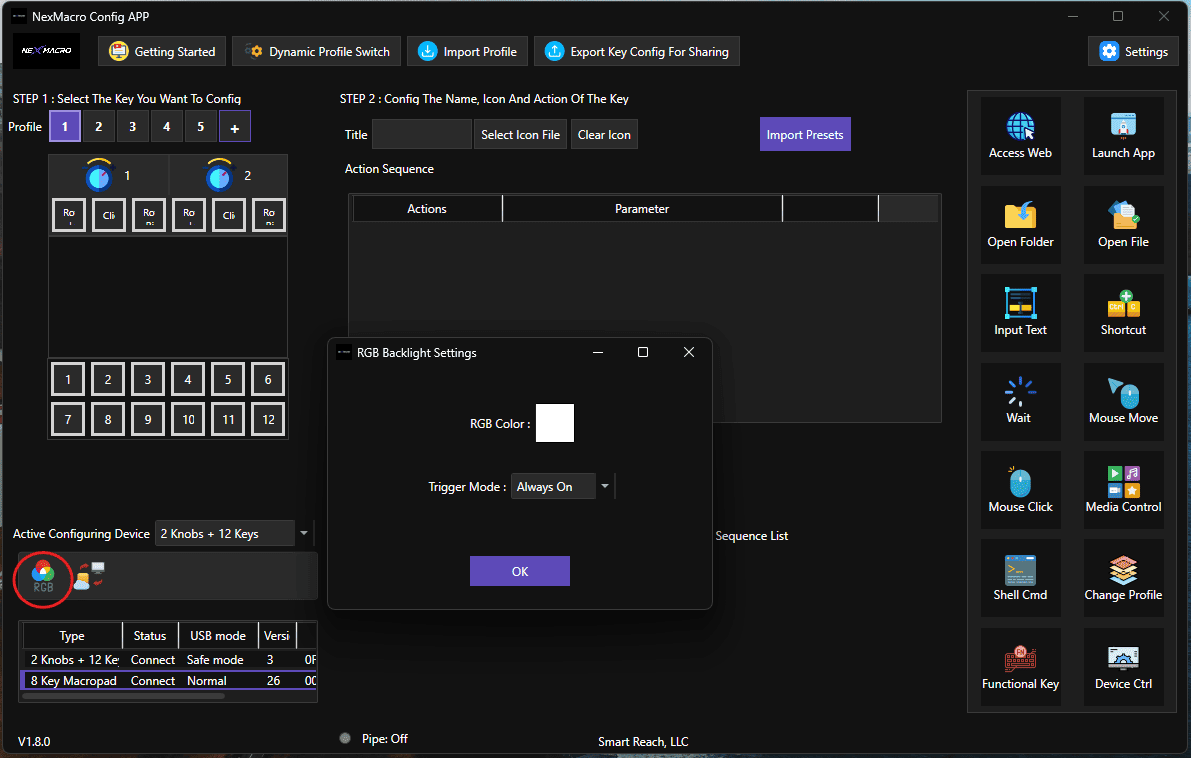Click the device sync icon beside RGB
1191x758 pixels.
point(89,576)
